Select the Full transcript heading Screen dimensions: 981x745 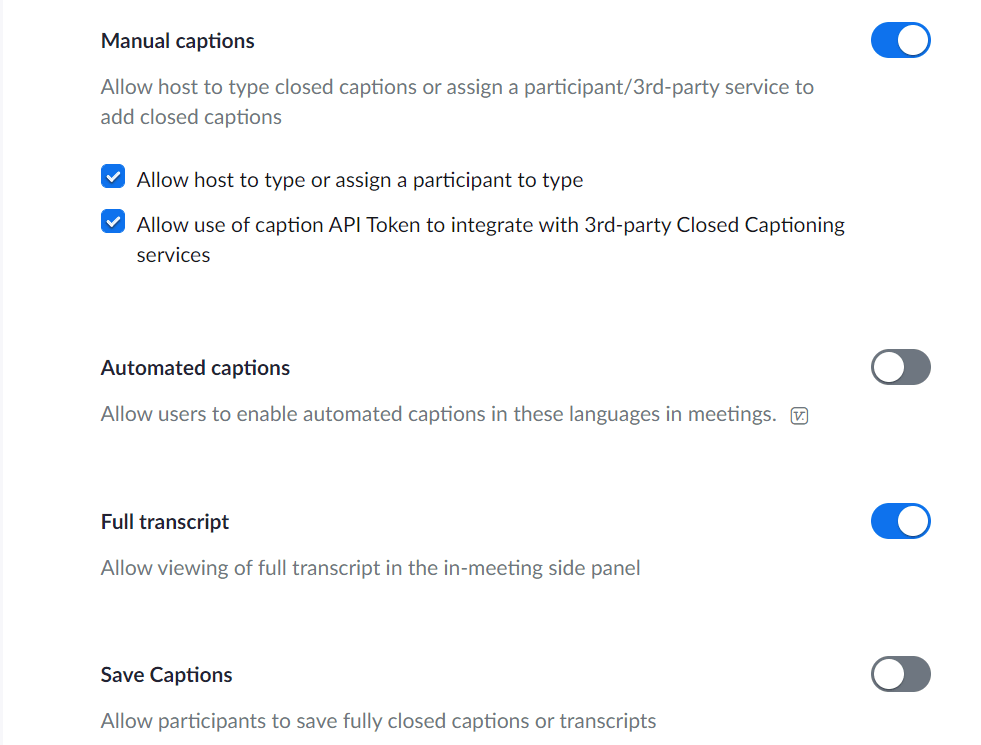pos(165,522)
